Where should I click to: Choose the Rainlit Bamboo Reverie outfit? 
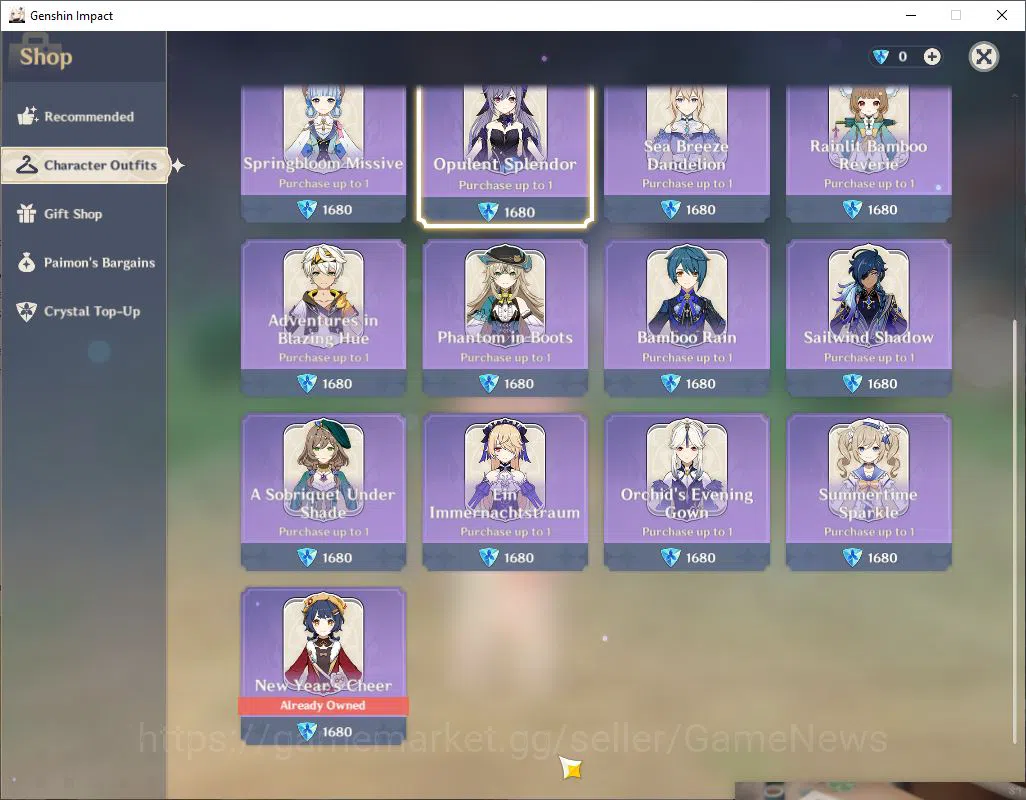click(868, 154)
